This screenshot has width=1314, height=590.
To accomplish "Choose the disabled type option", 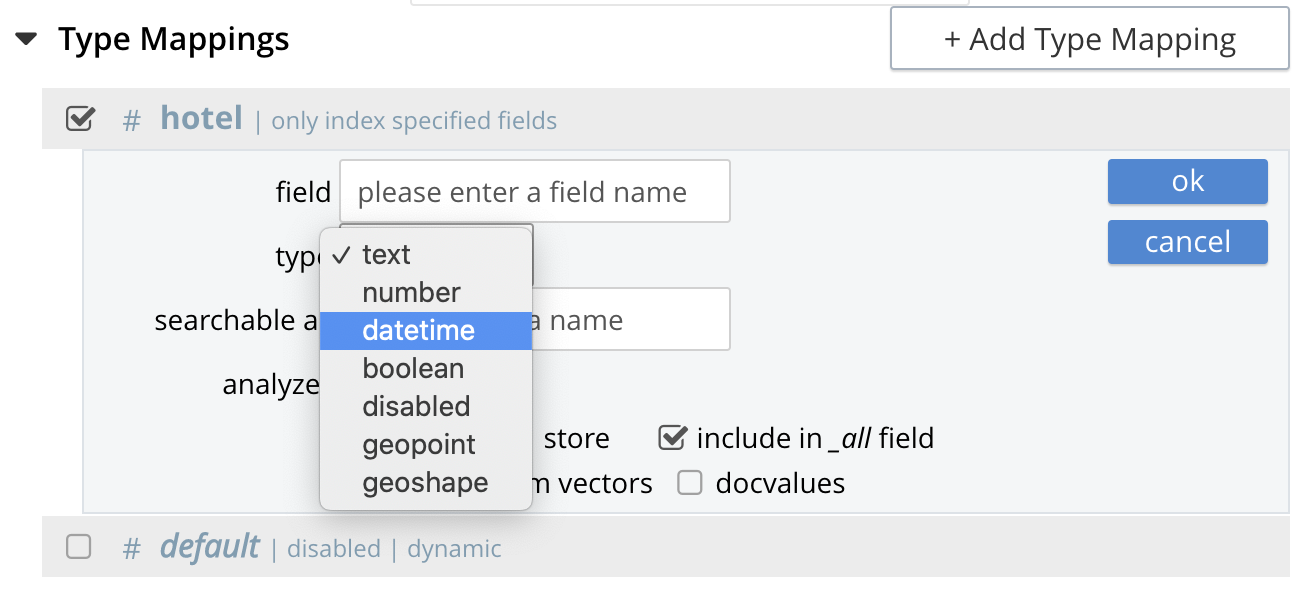I will pyautogui.click(x=416, y=407).
